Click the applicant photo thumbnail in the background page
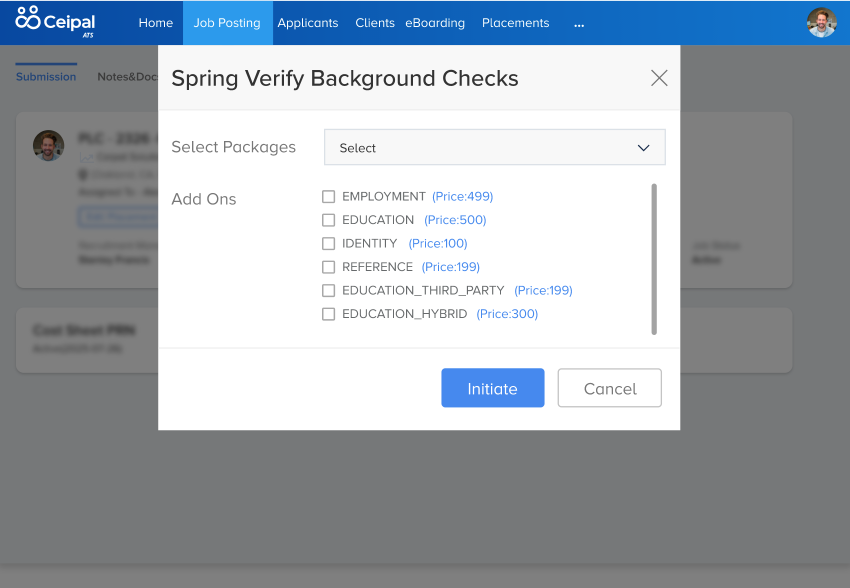This screenshot has width=850, height=588. (48, 145)
